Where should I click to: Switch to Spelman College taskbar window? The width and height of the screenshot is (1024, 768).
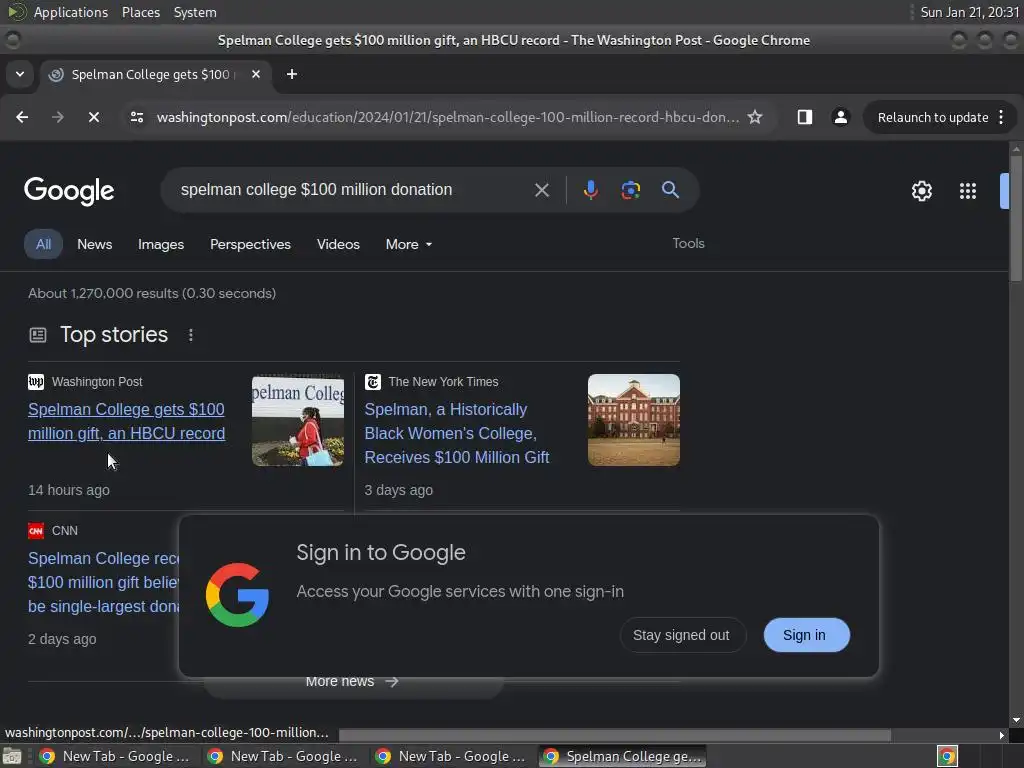pos(622,756)
